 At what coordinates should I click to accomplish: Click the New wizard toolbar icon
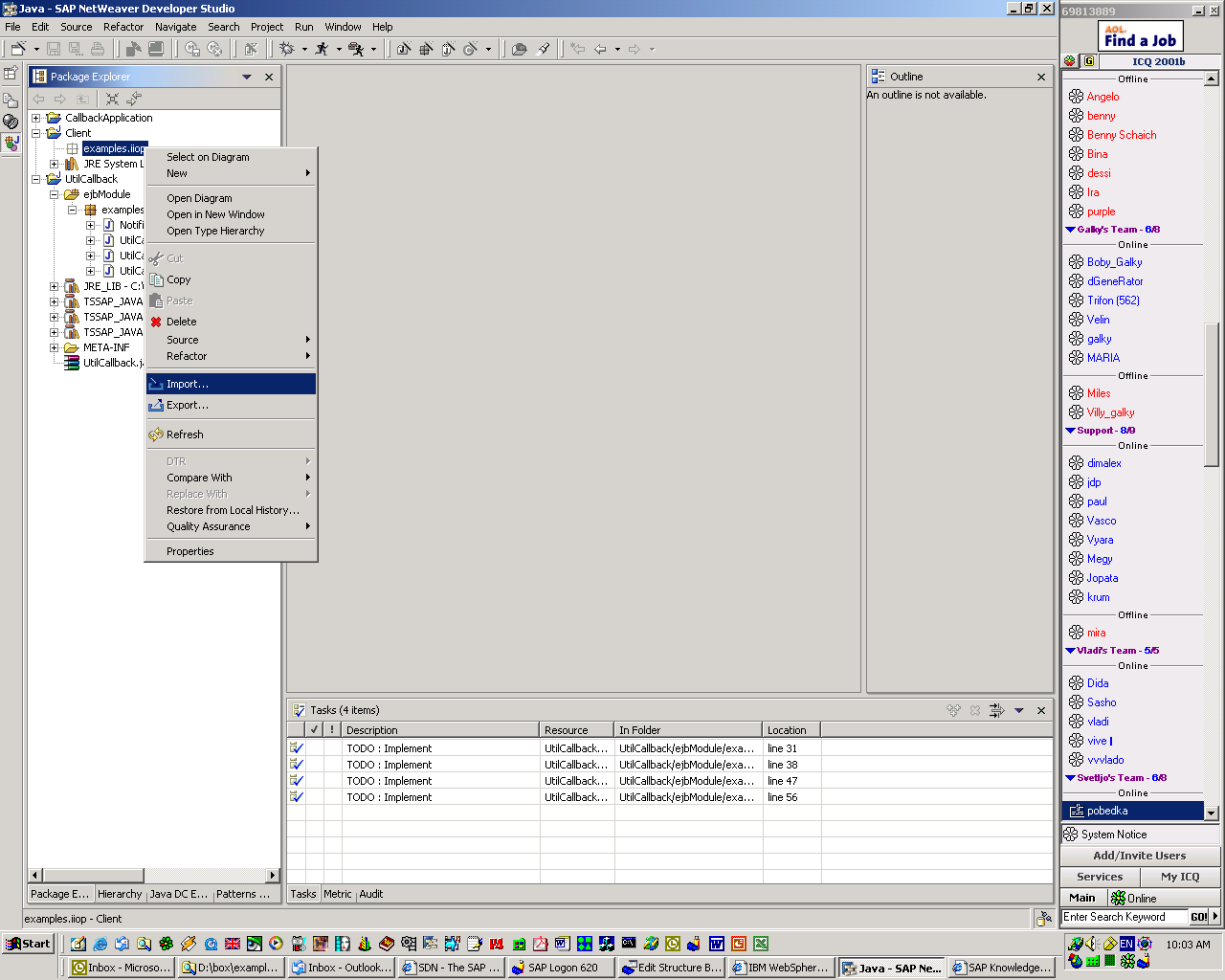click(17, 48)
